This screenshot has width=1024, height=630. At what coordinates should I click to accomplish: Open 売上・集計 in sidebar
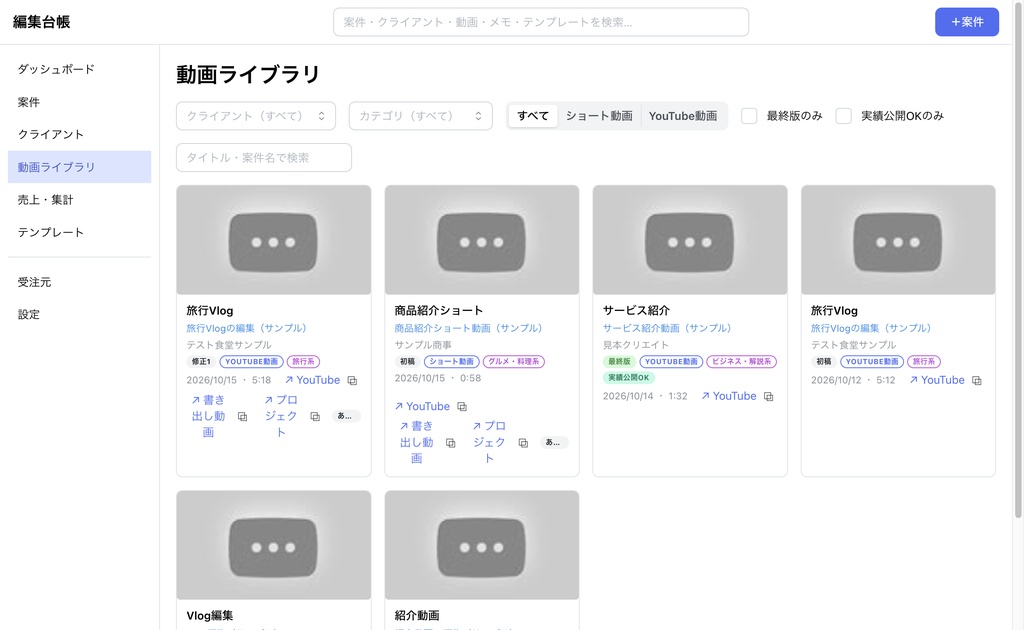point(80,200)
